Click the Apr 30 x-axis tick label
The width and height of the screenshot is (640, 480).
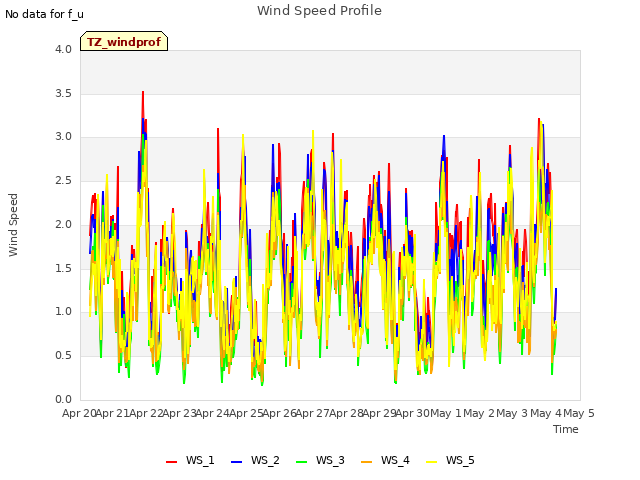coord(413,413)
